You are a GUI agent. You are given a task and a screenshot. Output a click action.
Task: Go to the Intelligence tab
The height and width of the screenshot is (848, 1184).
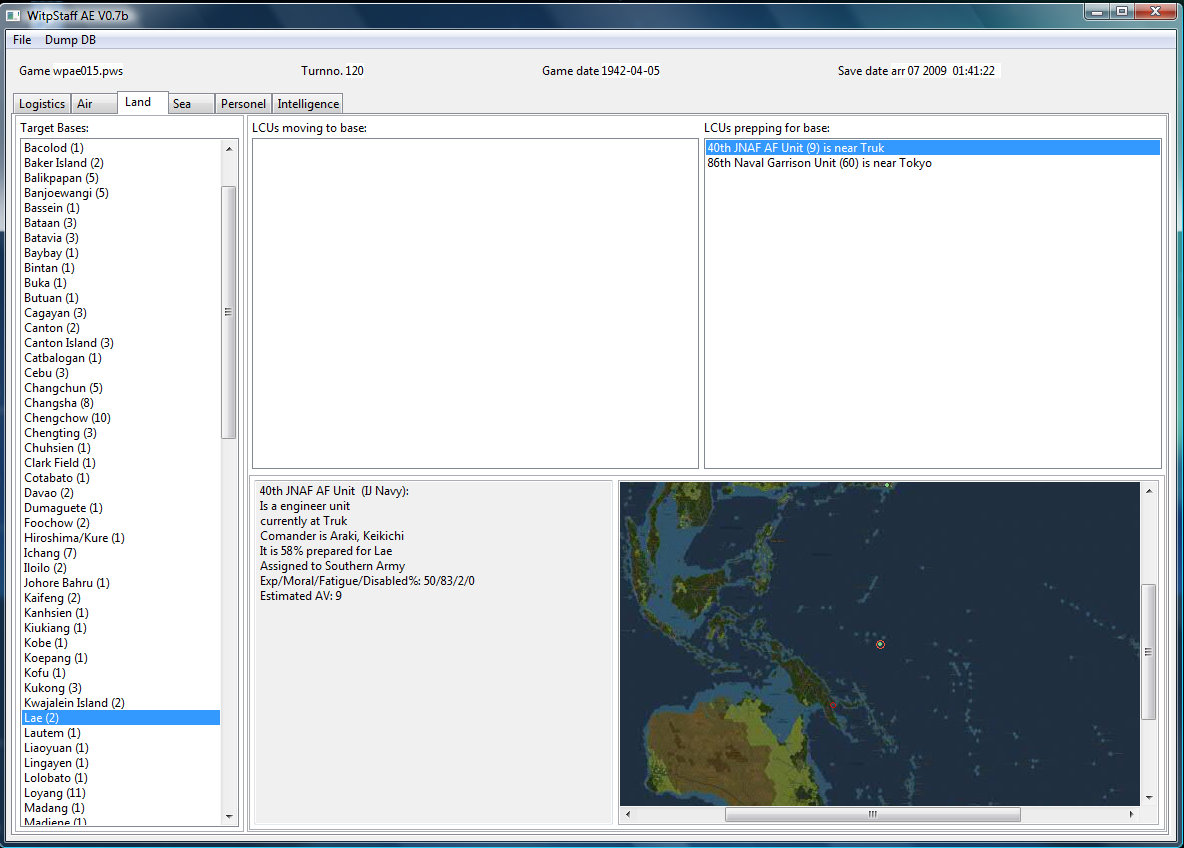pyautogui.click(x=308, y=104)
